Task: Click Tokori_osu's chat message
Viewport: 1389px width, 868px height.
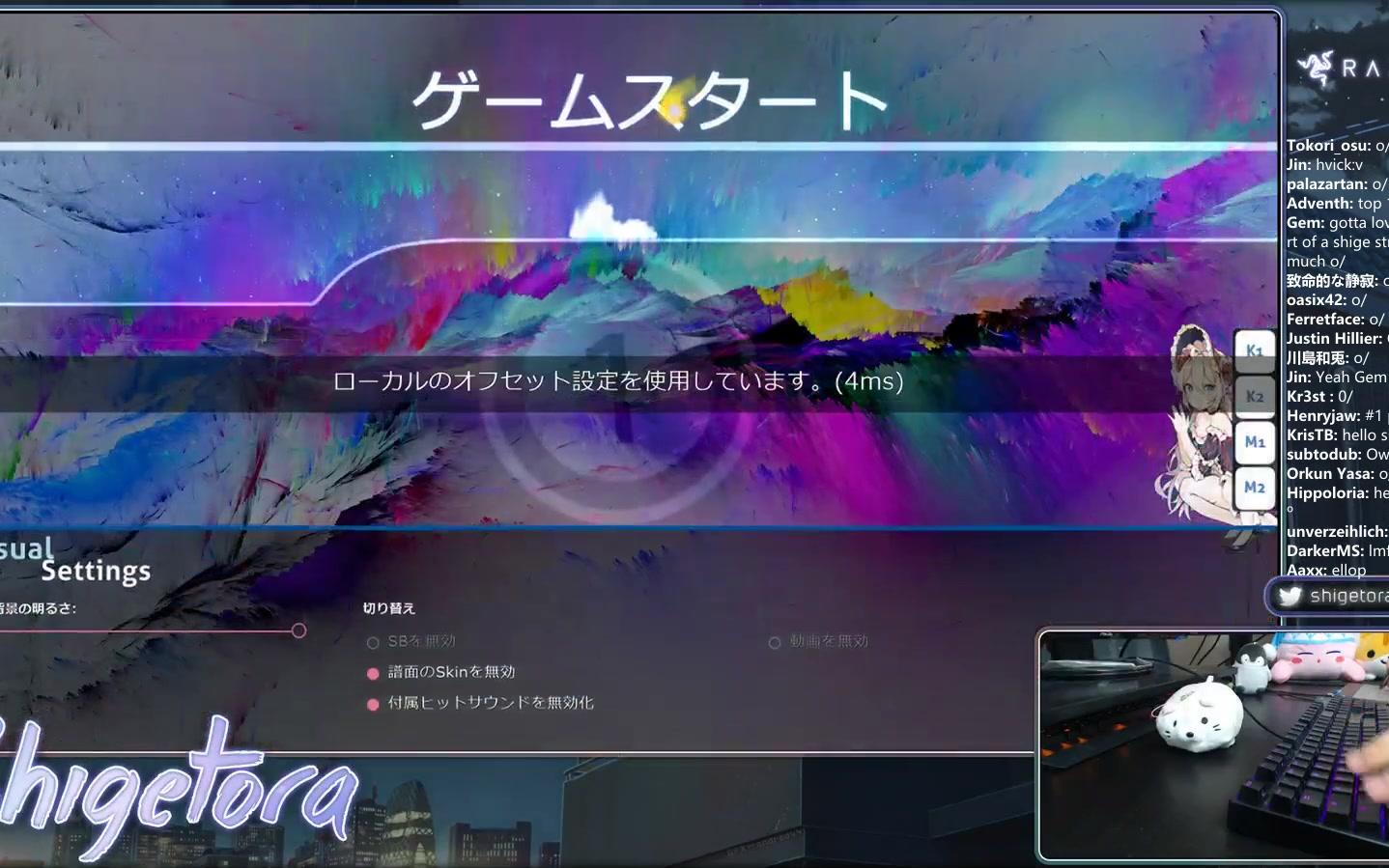Action: 1337,146
